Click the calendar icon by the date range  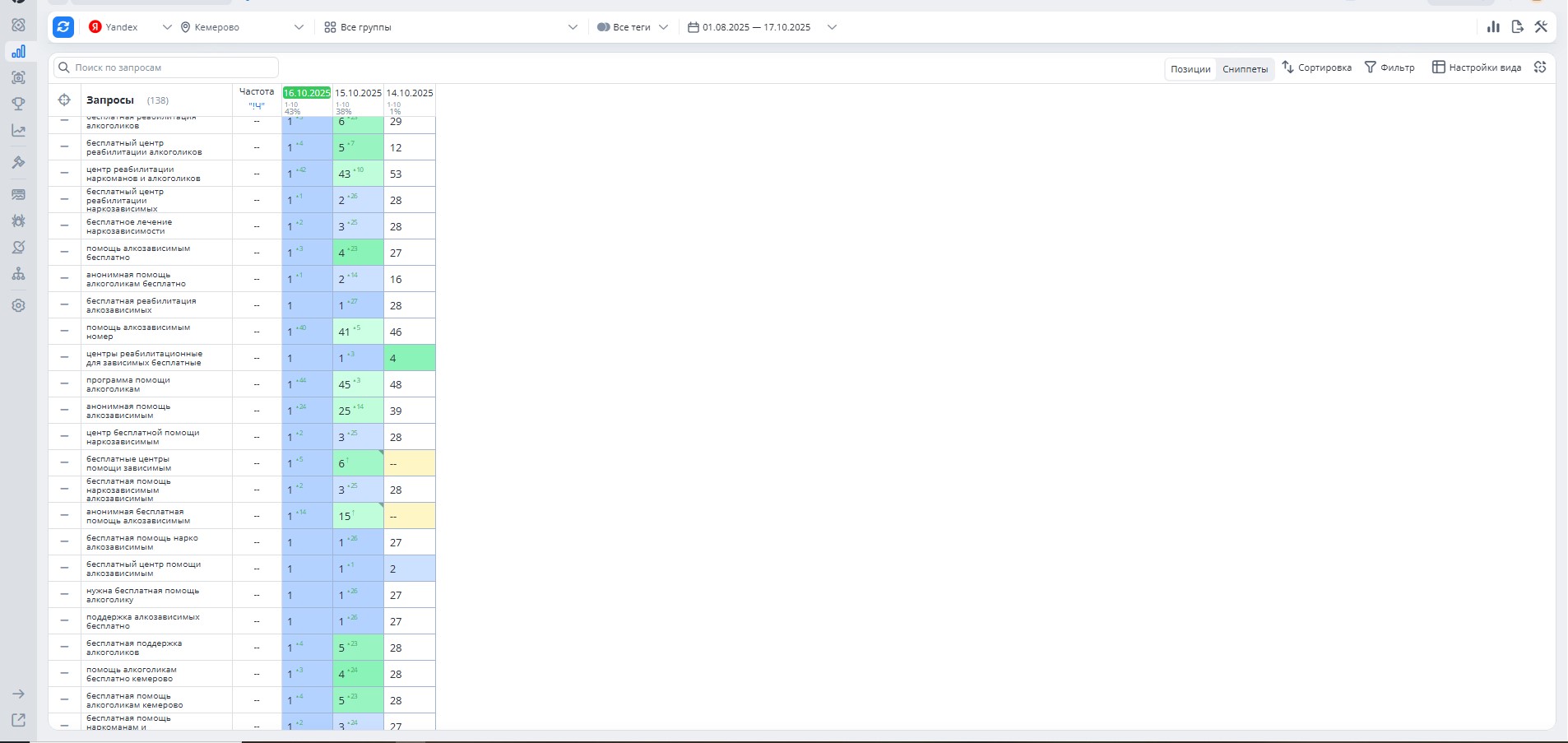click(694, 27)
